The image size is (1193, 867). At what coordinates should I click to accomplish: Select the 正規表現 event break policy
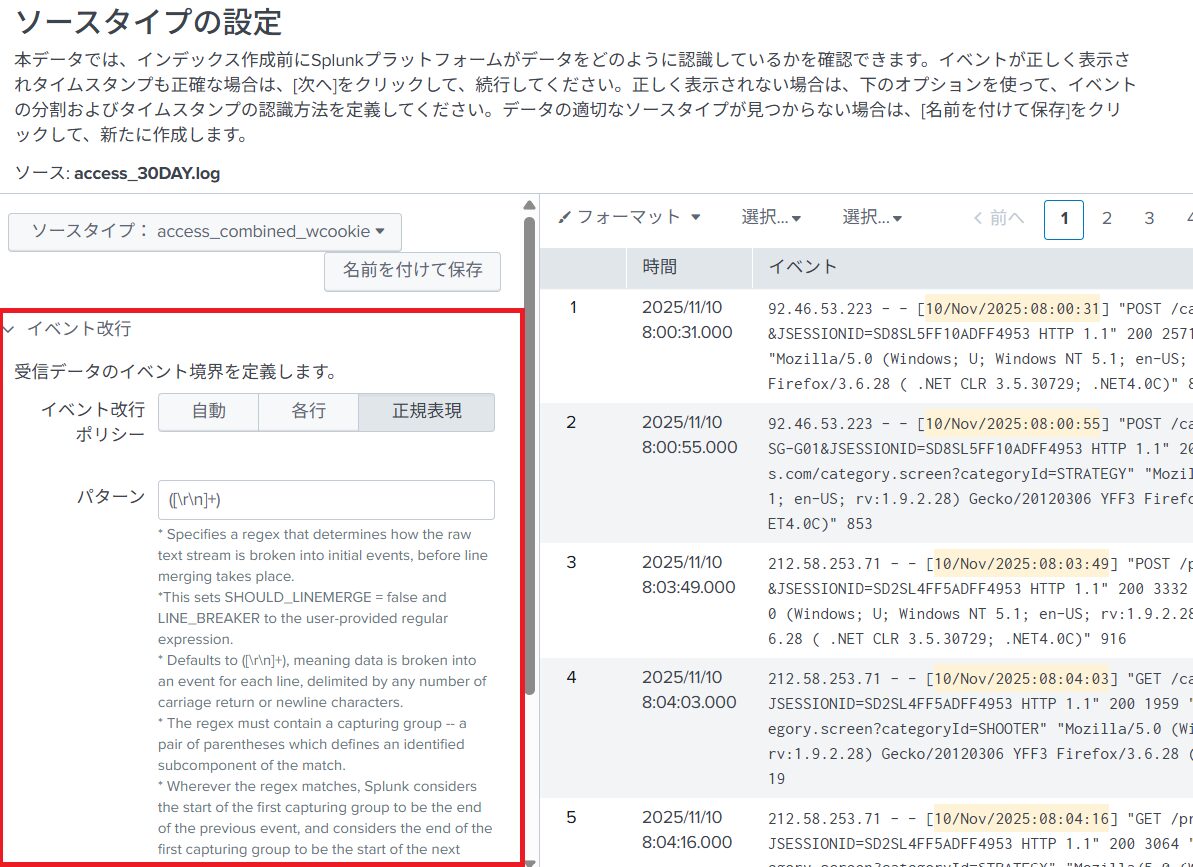tap(426, 412)
